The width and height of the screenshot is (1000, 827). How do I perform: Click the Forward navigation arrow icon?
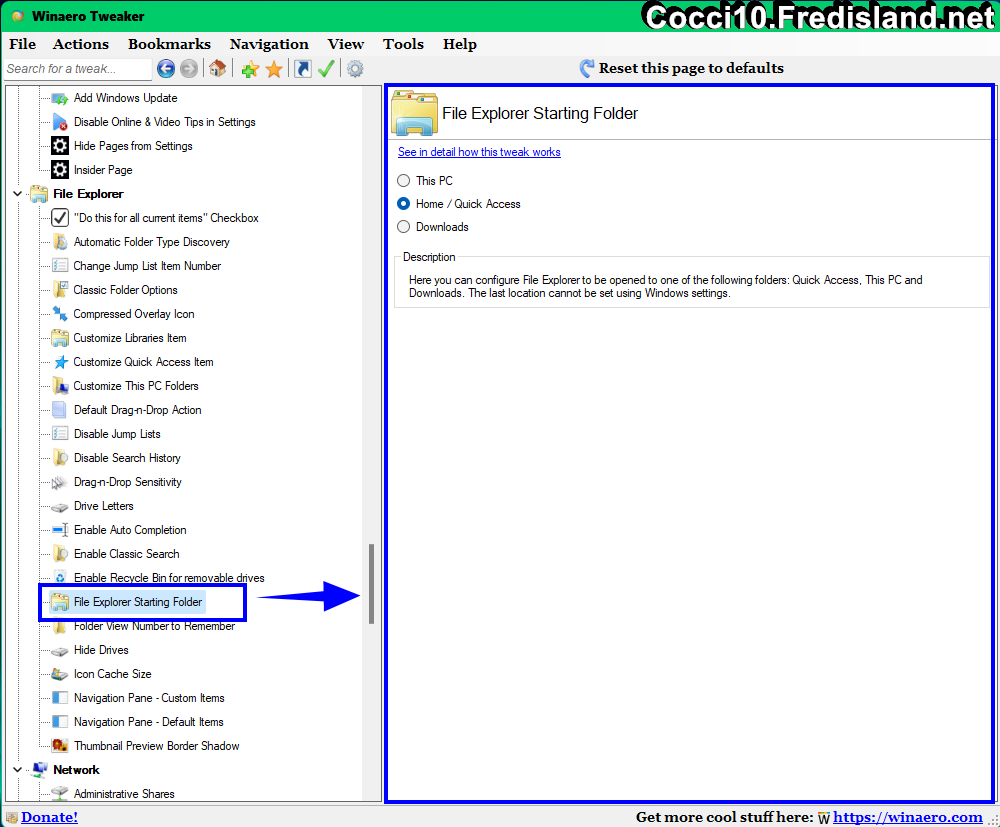pyautogui.click(x=189, y=68)
